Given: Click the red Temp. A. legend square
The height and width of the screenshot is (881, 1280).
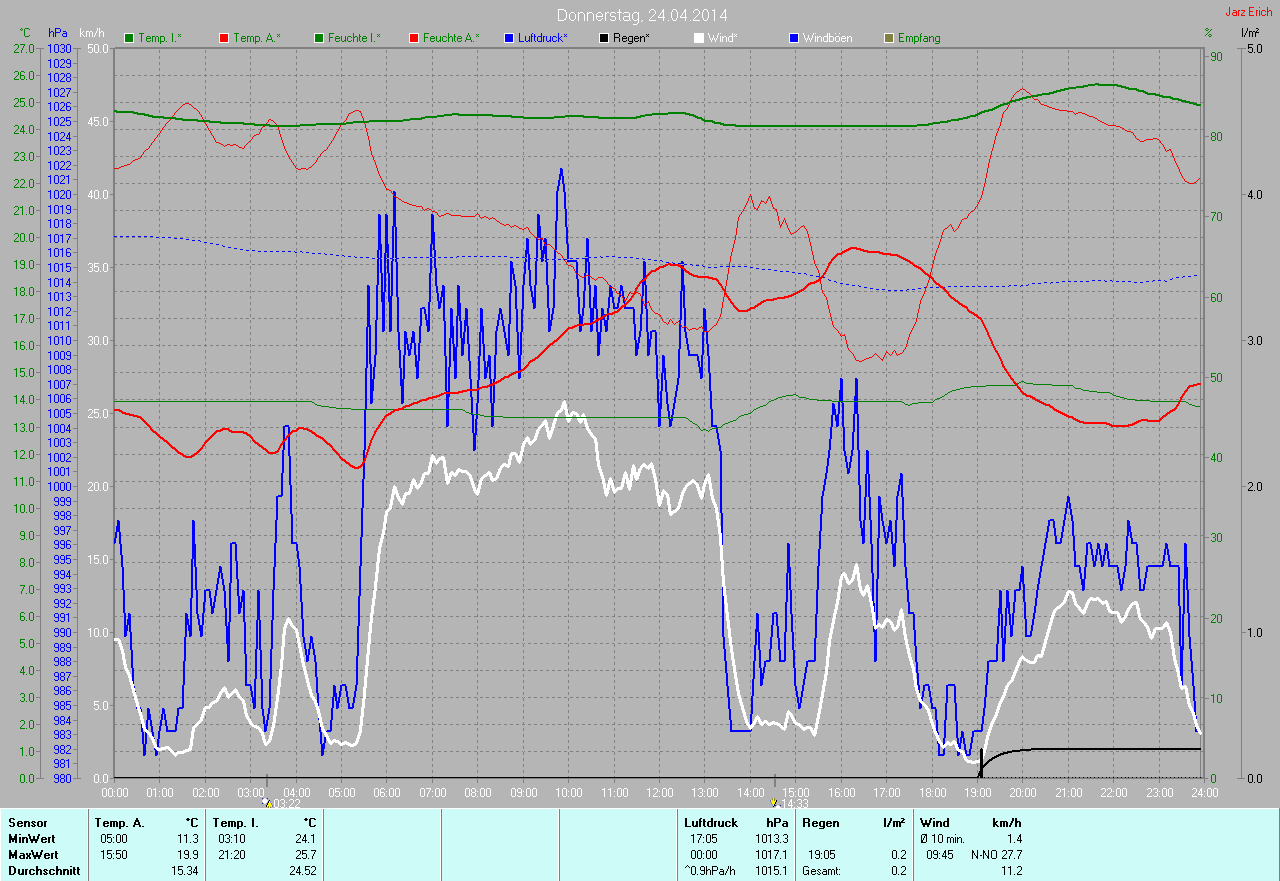Looking at the screenshot, I should pos(224,38).
